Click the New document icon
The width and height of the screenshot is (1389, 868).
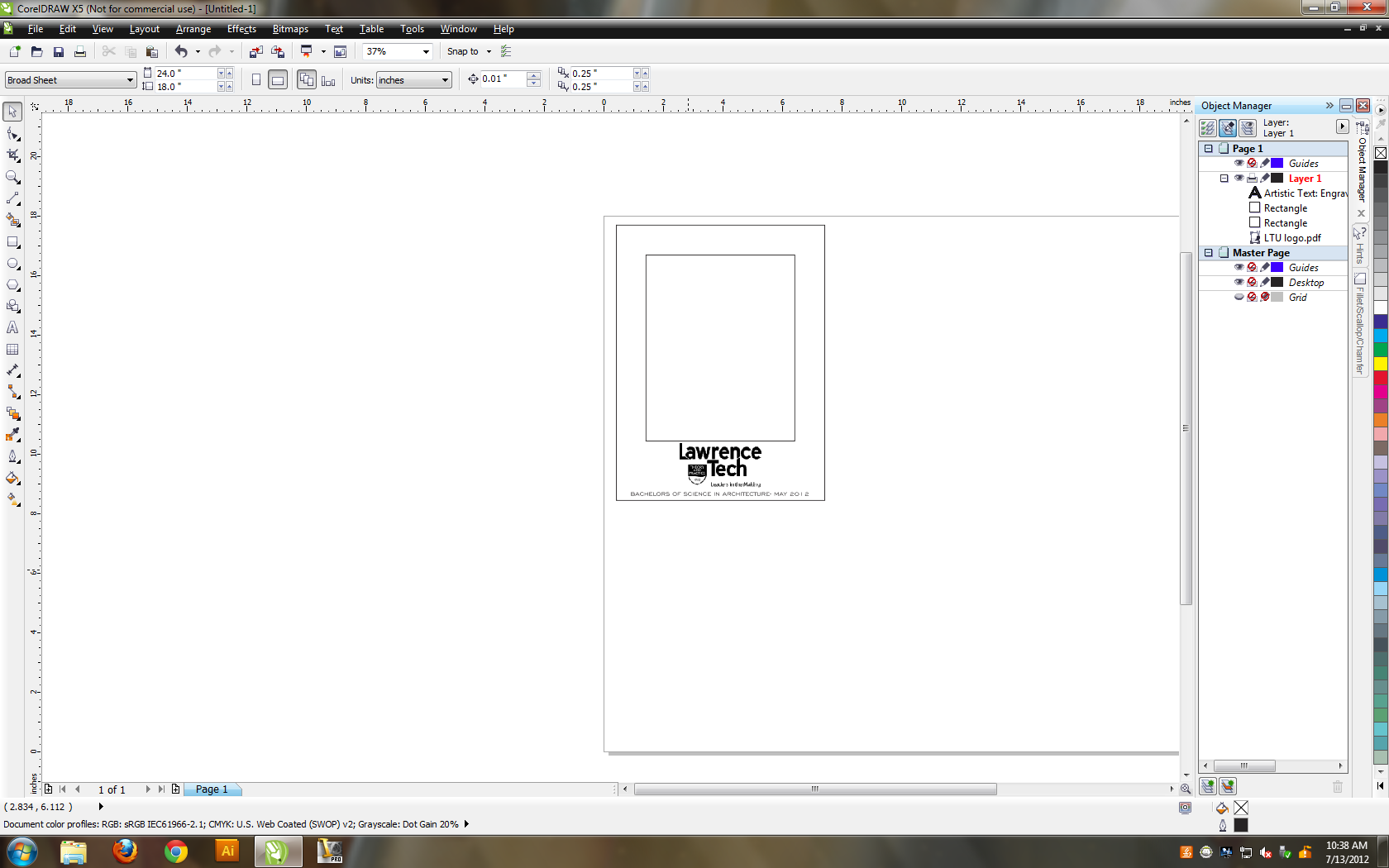(15, 51)
